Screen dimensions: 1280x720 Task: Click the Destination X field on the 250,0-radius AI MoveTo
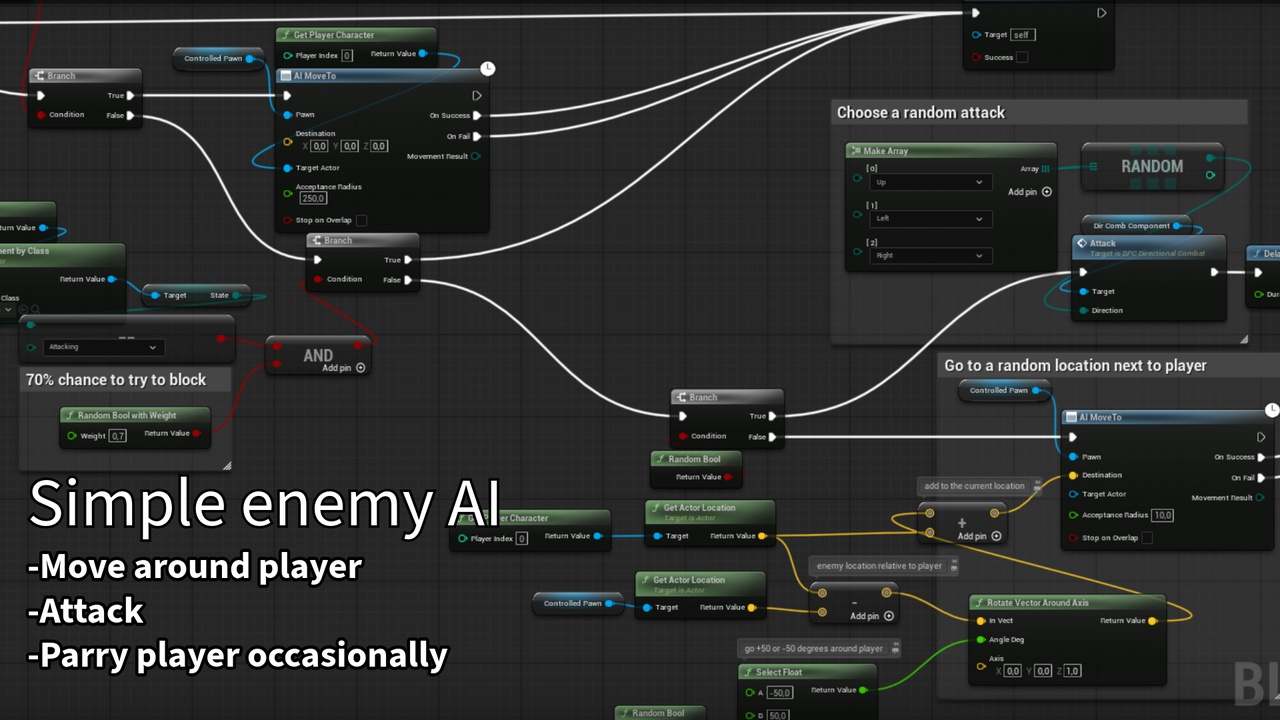pyautogui.click(x=319, y=146)
